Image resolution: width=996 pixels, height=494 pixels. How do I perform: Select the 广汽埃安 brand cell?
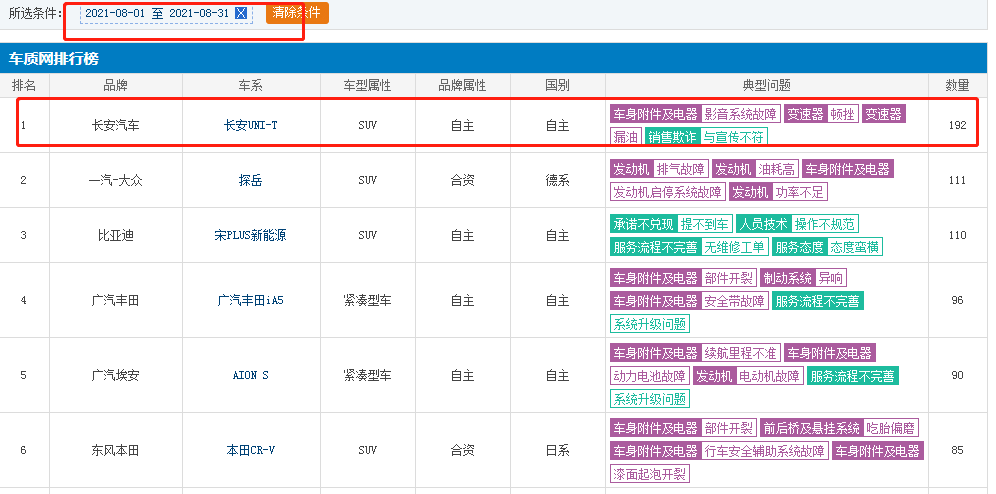(116, 375)
